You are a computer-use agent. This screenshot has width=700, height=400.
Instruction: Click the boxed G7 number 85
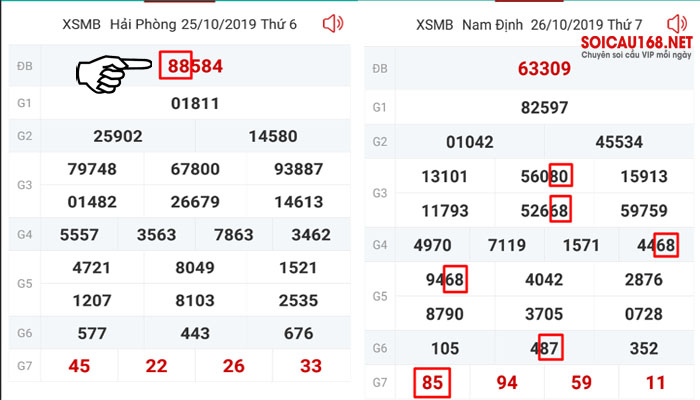pyautogui.click(x=432, y=383)
